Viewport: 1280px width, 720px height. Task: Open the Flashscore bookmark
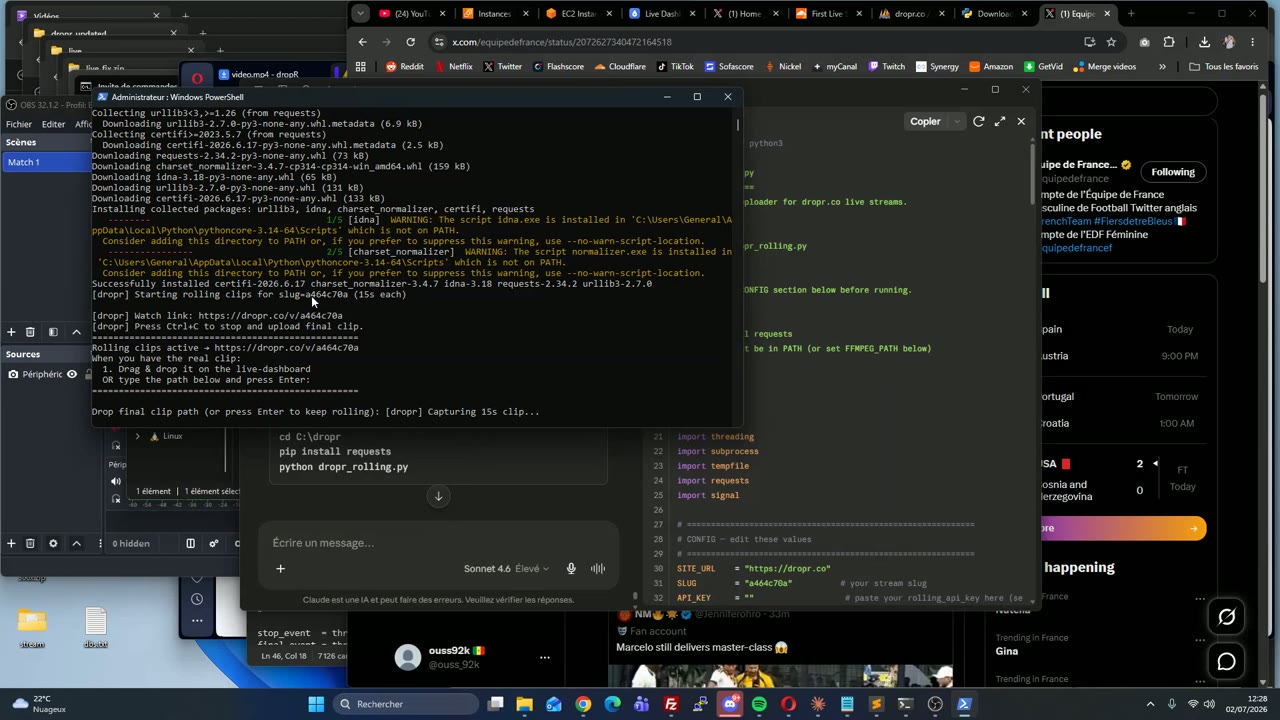tap(558, 67)
